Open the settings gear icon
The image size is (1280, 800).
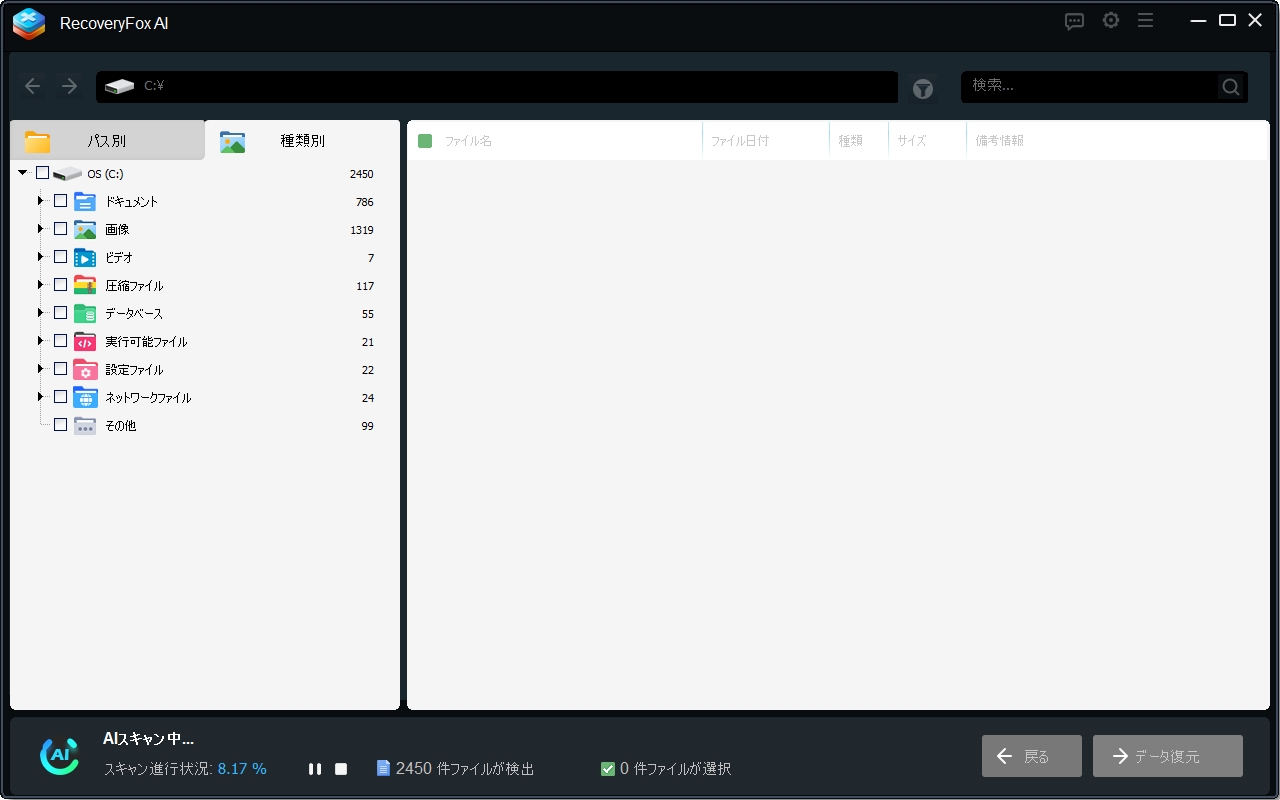click(1111, 21)
